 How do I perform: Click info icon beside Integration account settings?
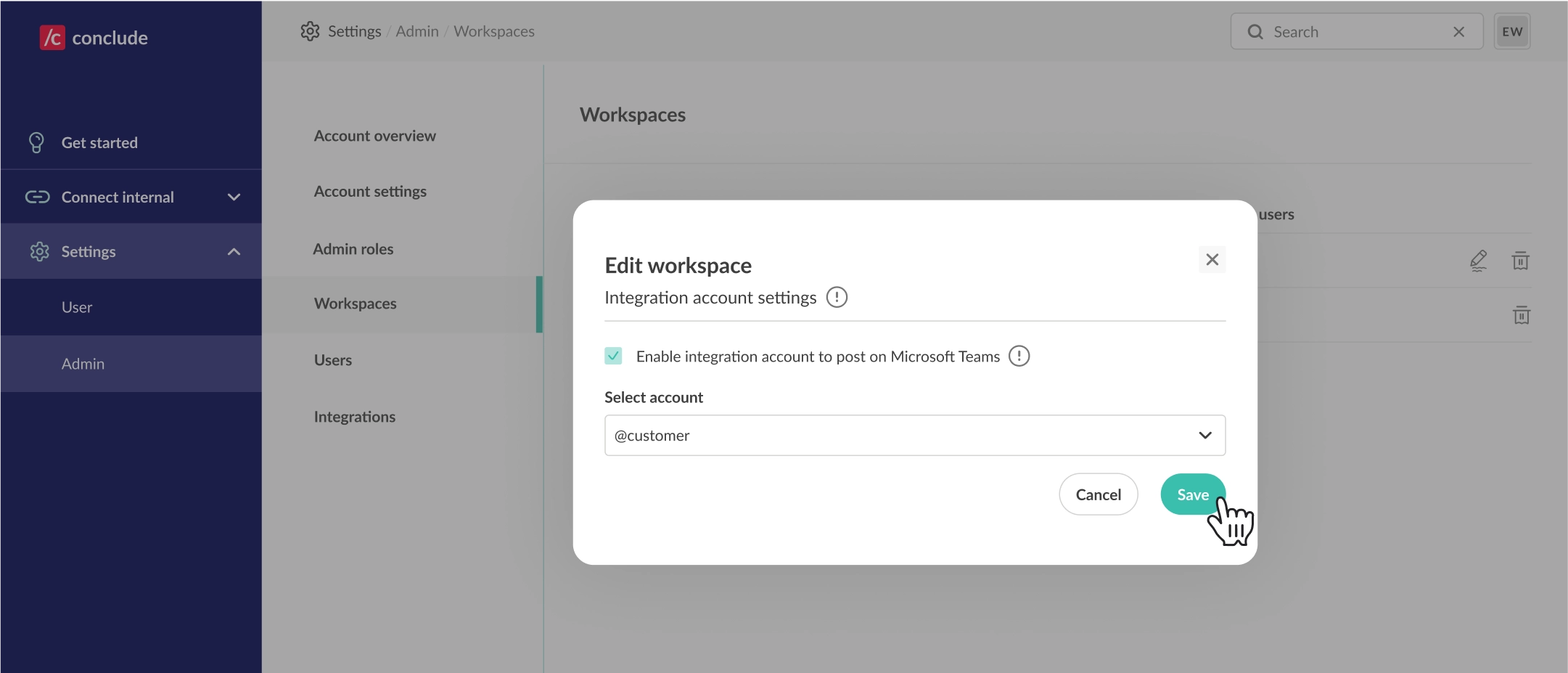click(837, 297)
